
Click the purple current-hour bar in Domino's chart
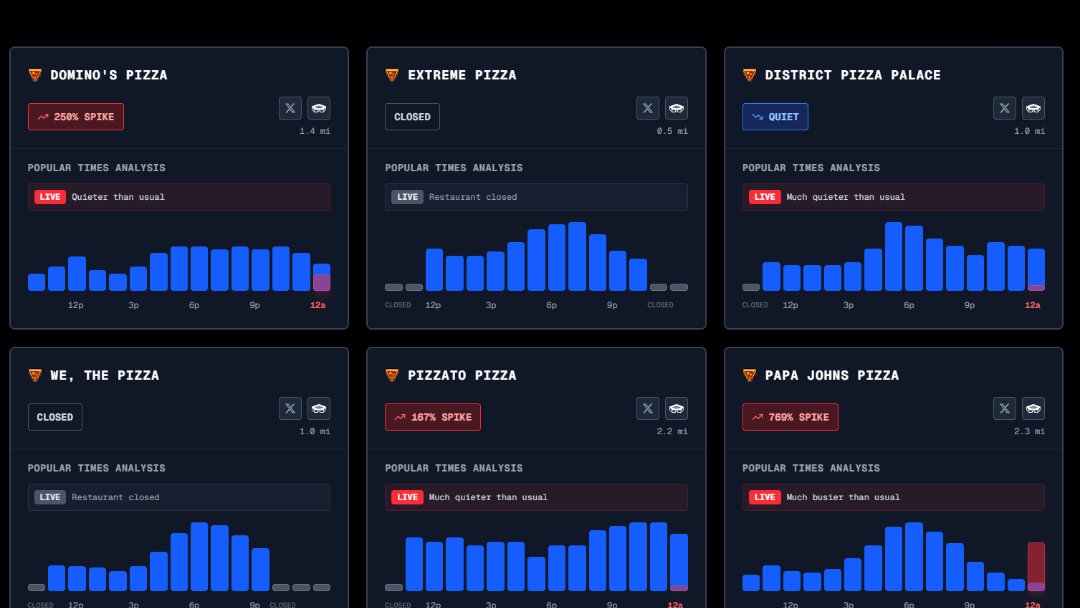pos(322,282)
